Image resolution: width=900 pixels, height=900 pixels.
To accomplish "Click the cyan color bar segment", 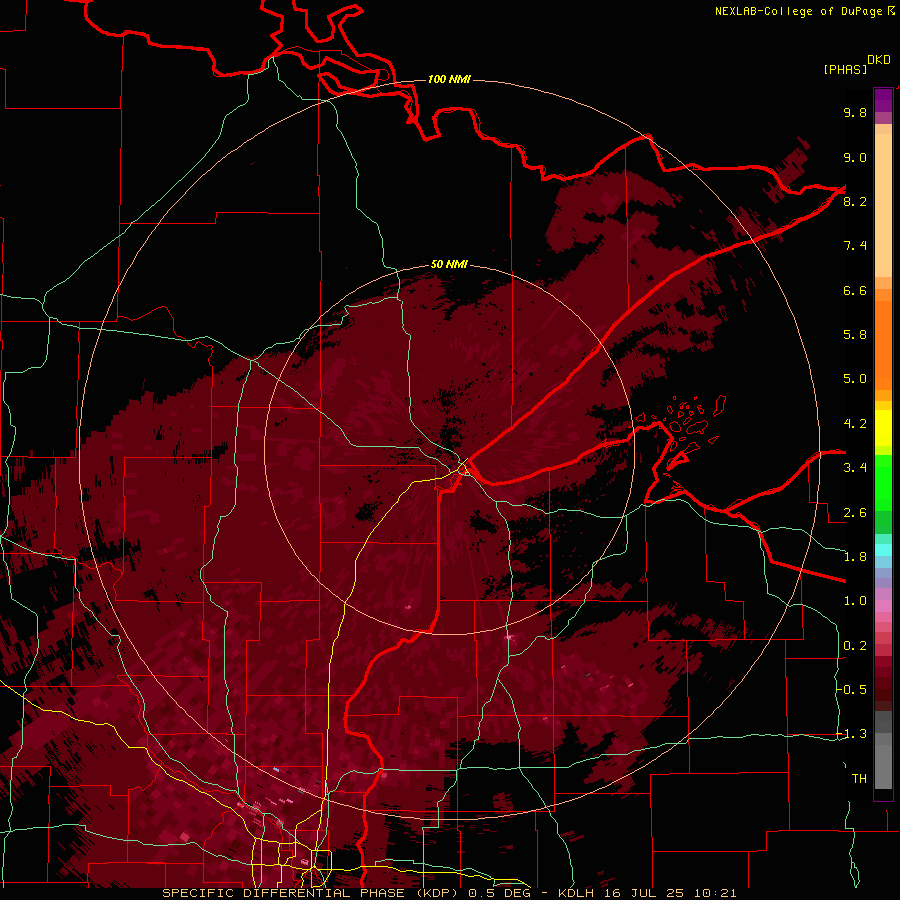I will tap(883, 550).
